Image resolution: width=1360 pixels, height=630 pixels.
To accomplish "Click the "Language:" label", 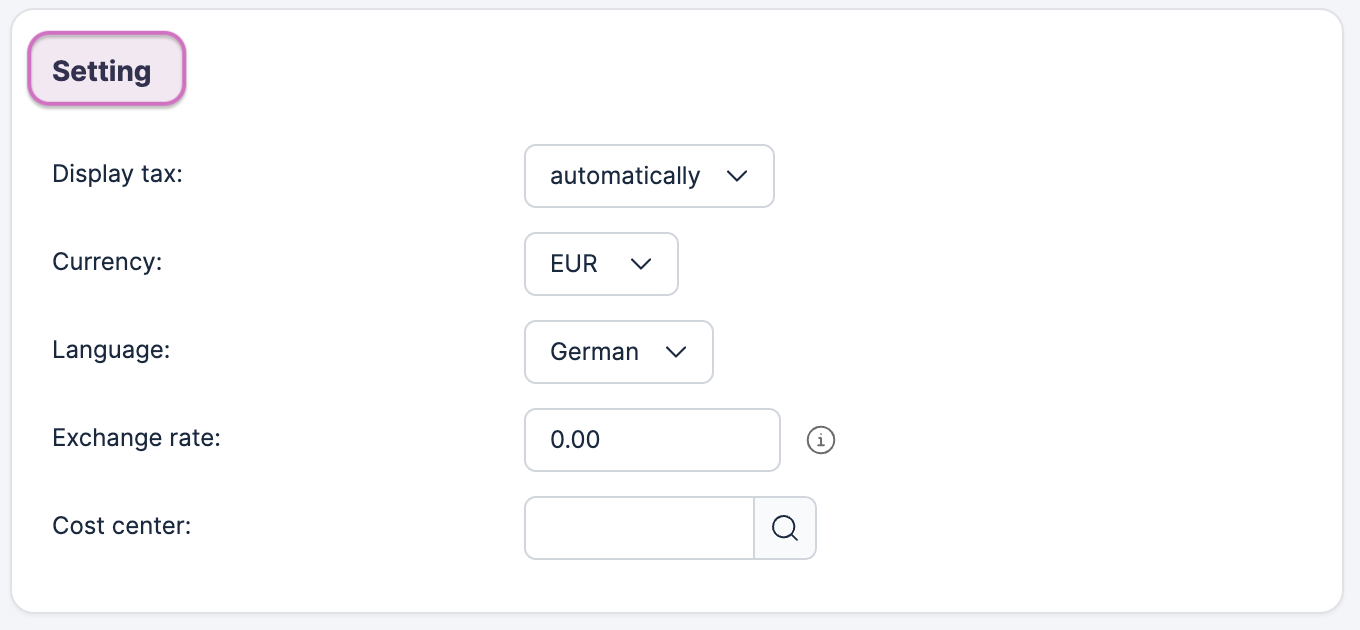I will tap(111, 350).
